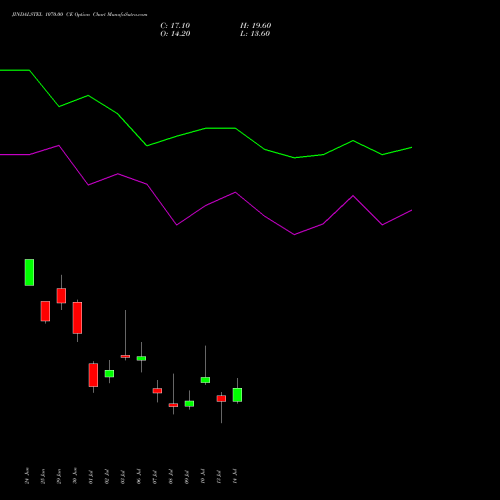Click the close value C: 17.10
Viewport: 500px width, 500px height.
tap(175, 26)
